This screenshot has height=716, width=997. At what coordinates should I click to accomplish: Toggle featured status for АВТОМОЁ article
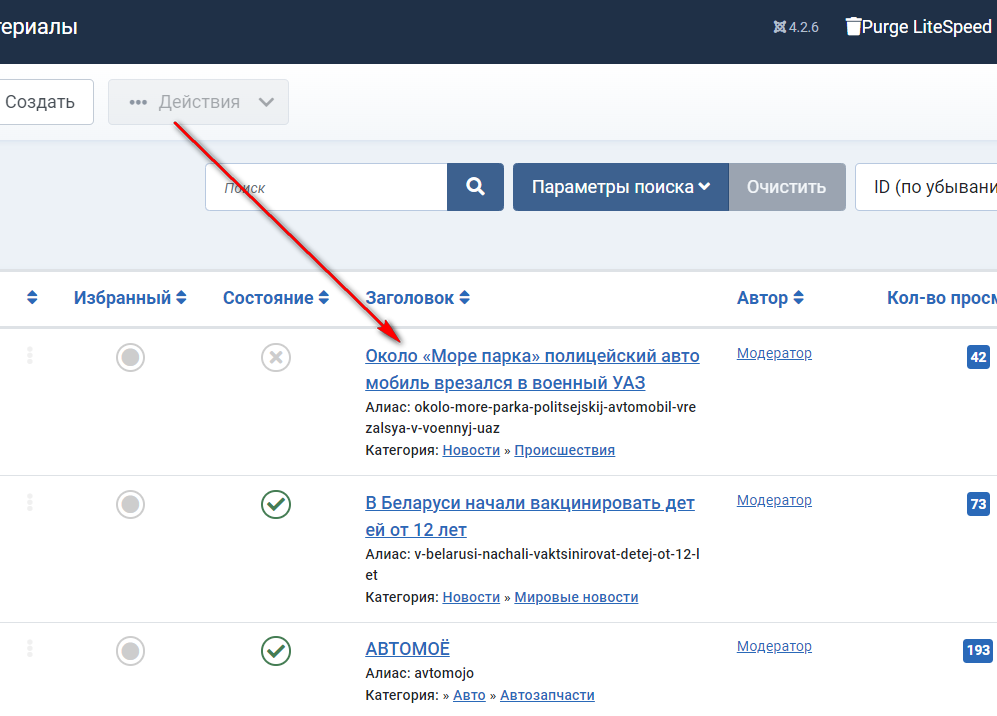[131, 651]
